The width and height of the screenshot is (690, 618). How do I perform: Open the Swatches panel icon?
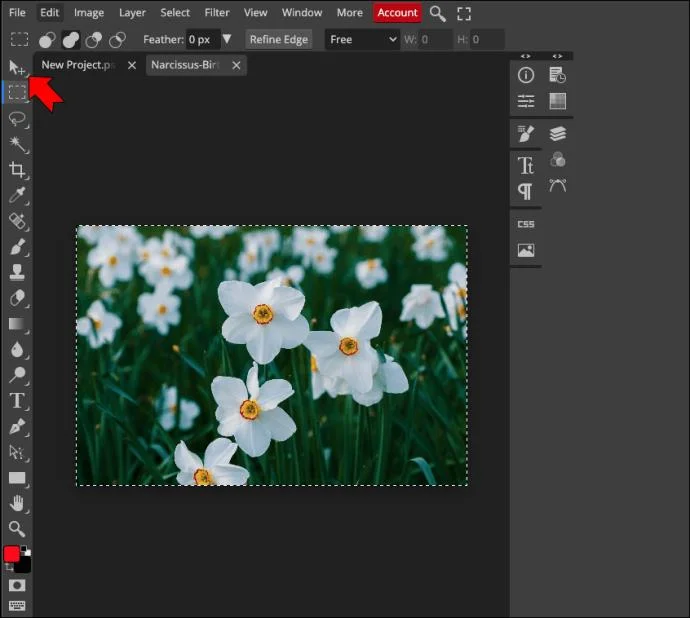pyautogui.click(x=558, y=101)
